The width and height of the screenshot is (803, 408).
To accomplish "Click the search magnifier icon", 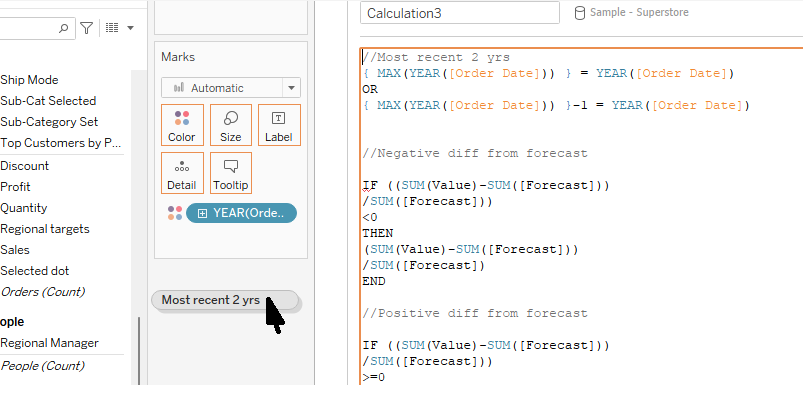I will tap(64, 29).
